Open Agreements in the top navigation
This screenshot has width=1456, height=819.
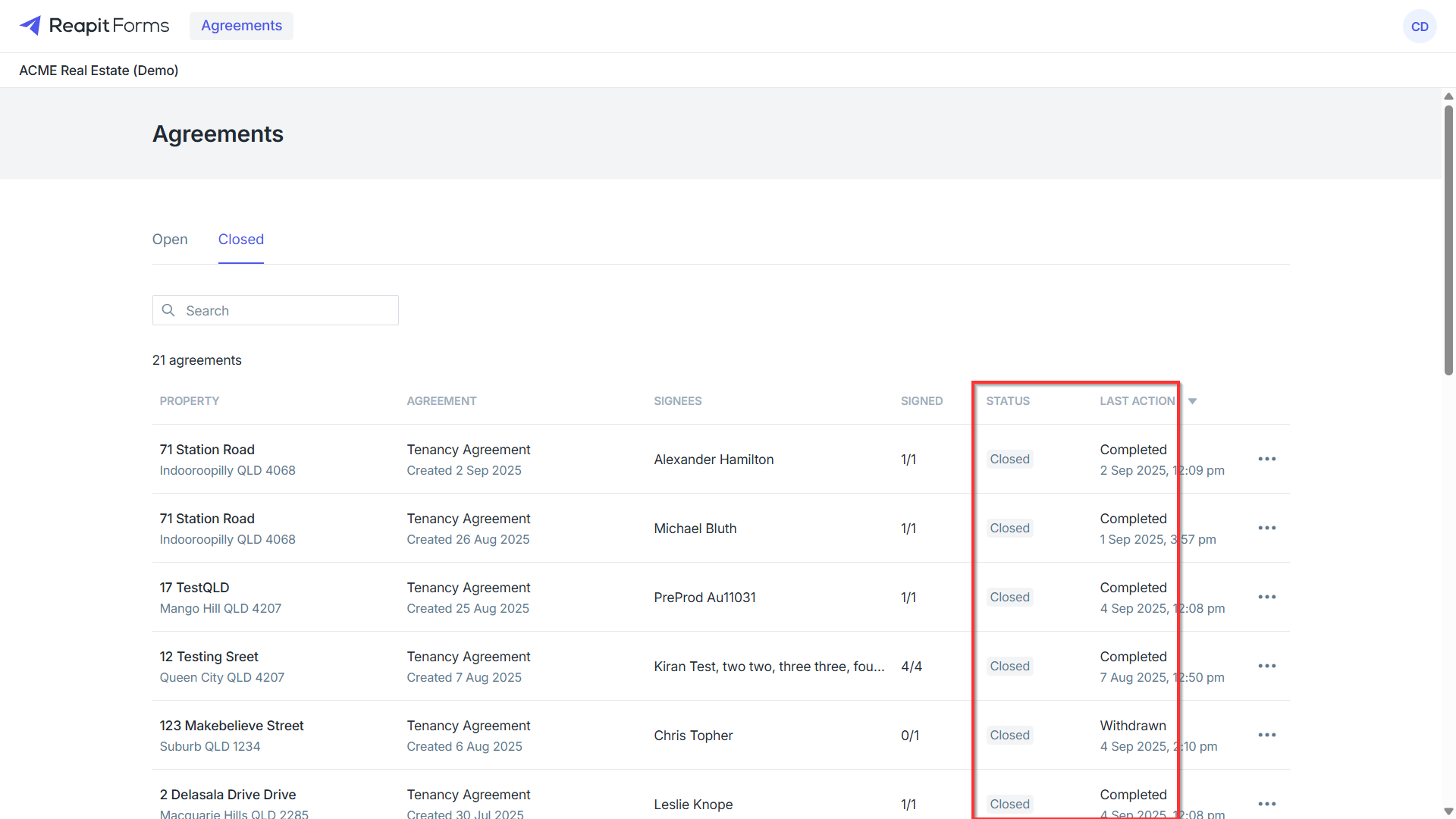pyautogui.click(x=241, y=26)
